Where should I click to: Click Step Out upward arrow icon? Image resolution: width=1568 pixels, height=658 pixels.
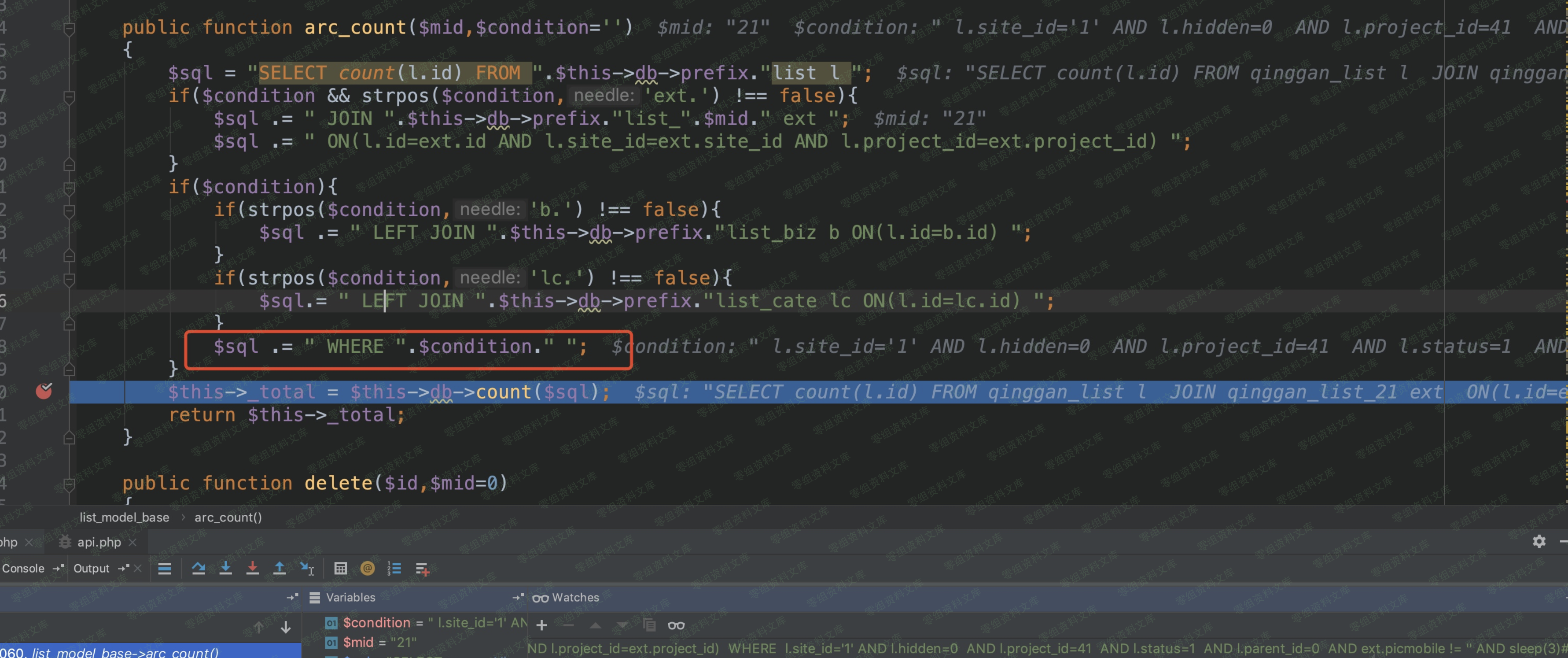pos(280,569)
